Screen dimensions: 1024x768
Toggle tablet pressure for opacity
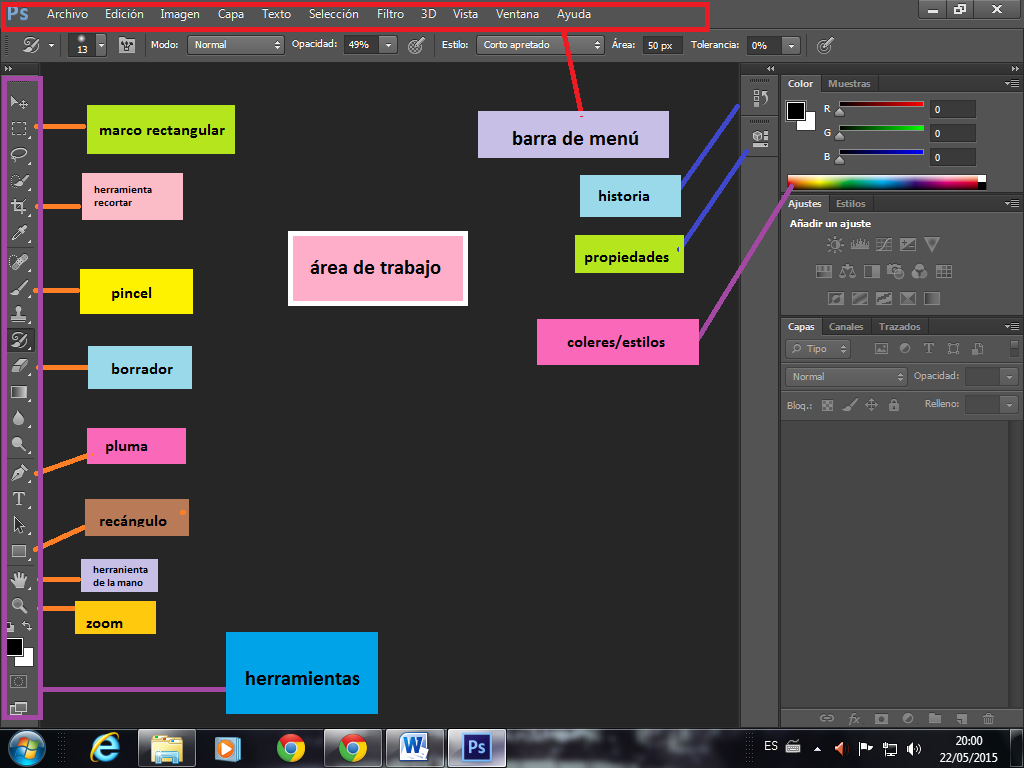click(x=417, y=45)
